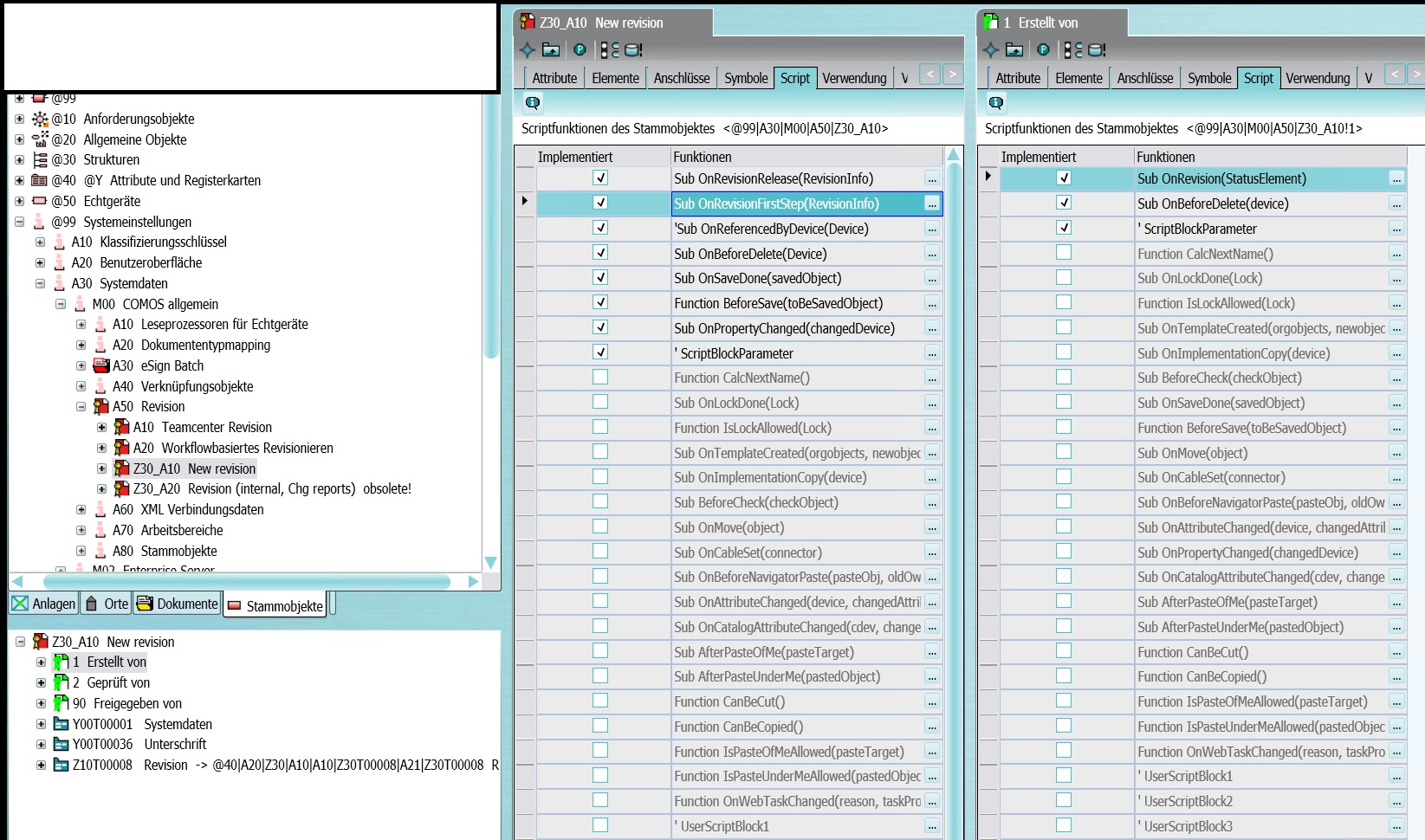Click the tree-structure icon in Erstellt von toolbar
1425x840 pixels.
point(1073,50)
